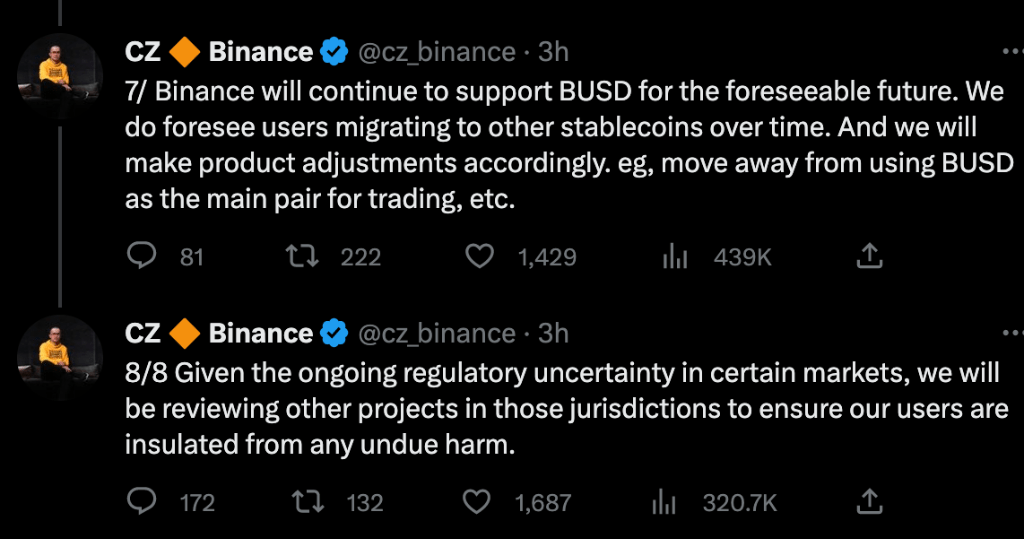Open @cz_binance handle on the 8/8 tweet
1024x539 pixels.
pos(436,332)
